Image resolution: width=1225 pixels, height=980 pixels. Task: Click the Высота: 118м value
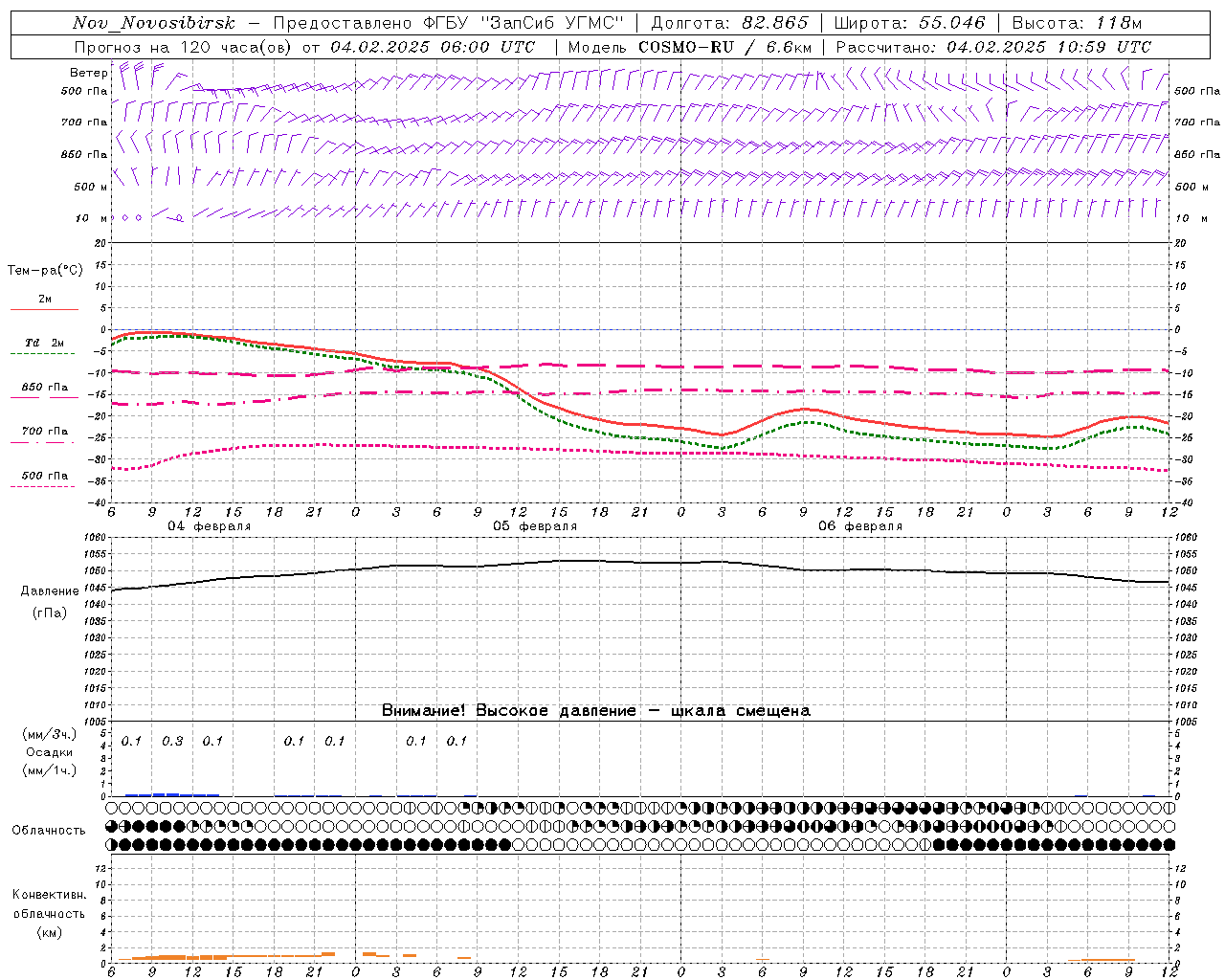pyautogui.click(x=1077, y=23)
